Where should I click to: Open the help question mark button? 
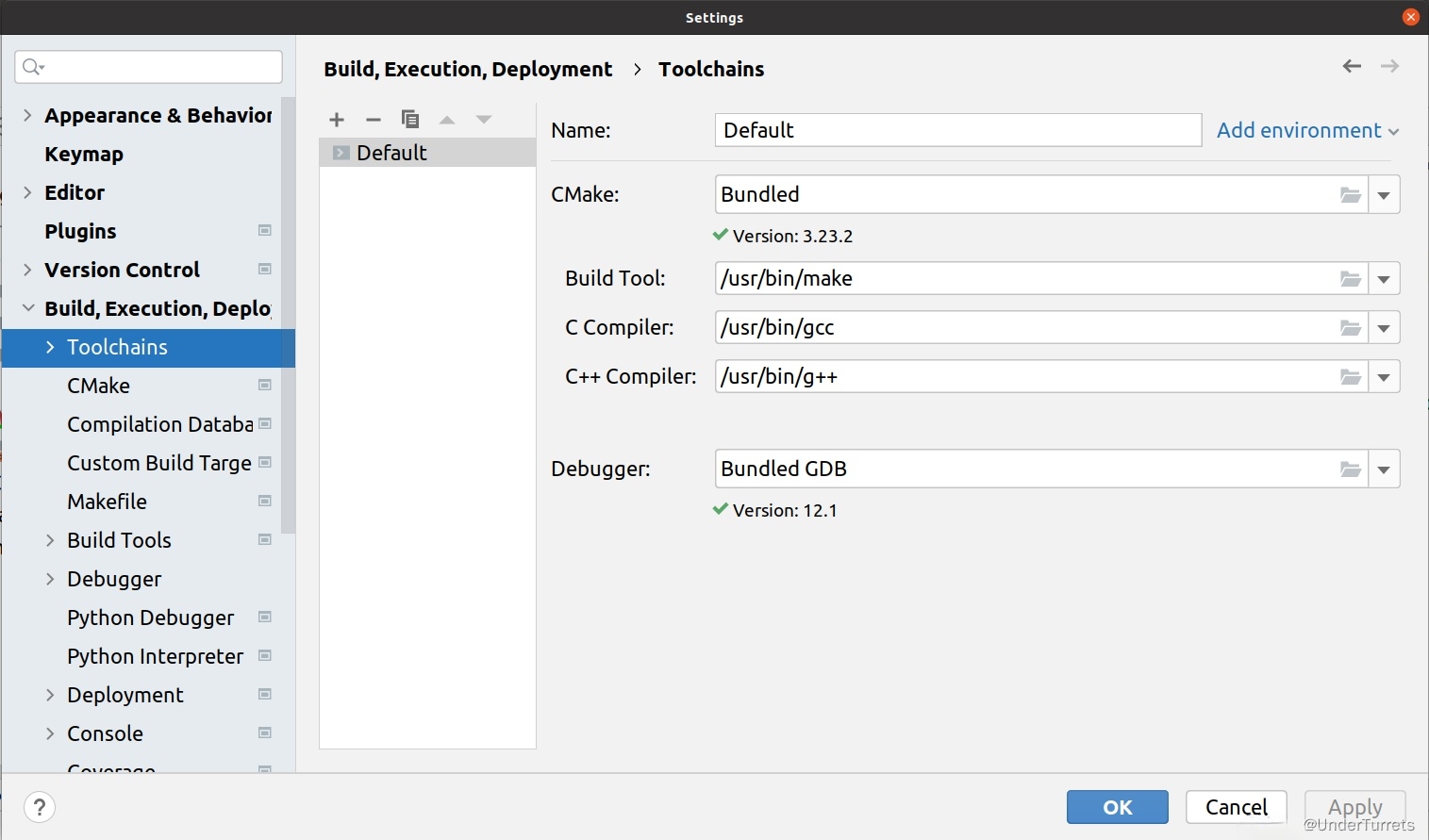click(40, 807)
